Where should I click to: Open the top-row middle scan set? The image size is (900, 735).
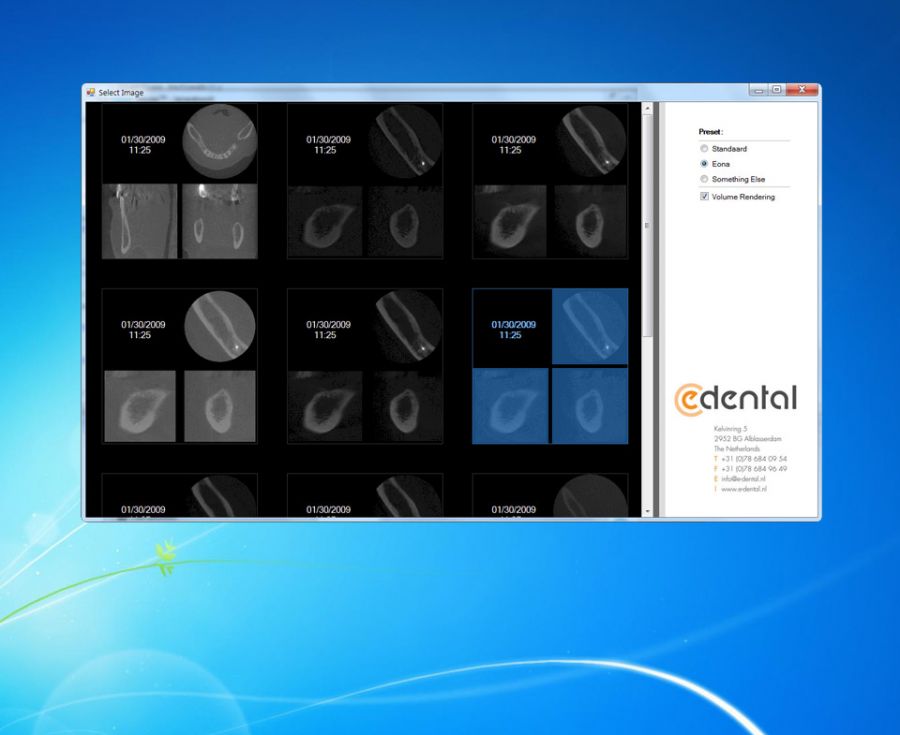click(365, 181)
